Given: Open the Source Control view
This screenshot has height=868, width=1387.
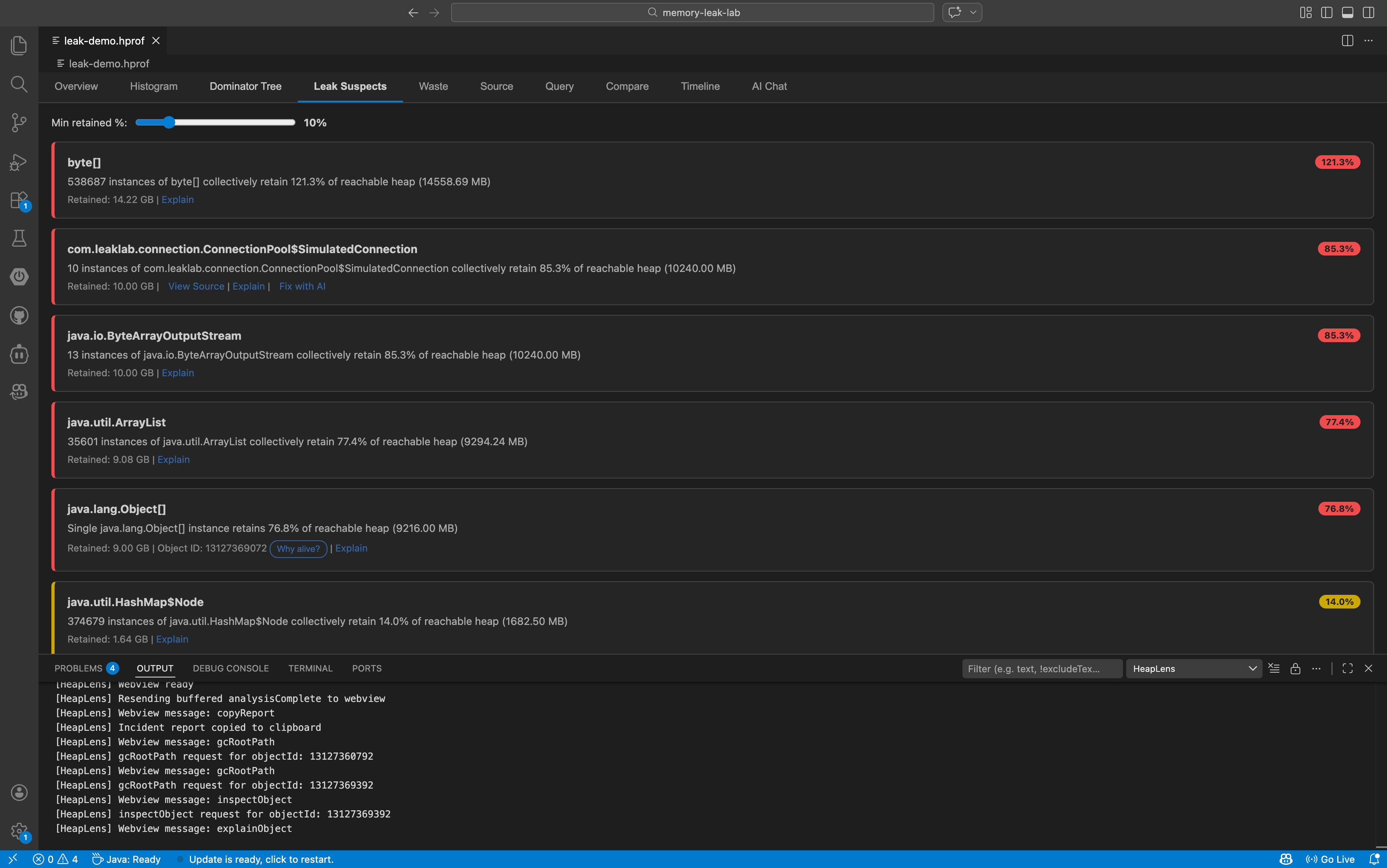Looking at the screenshot, I should click(19, 122).
